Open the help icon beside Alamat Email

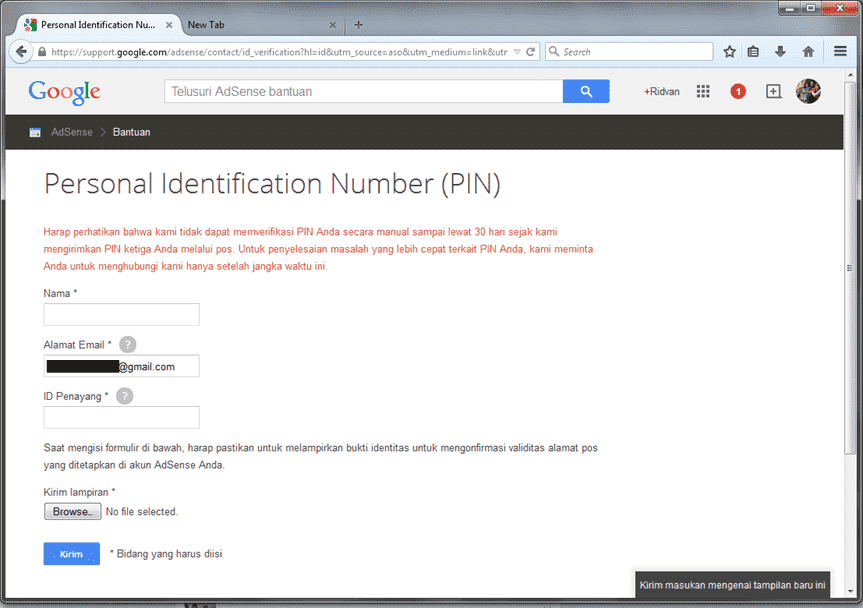pos(128,344)
